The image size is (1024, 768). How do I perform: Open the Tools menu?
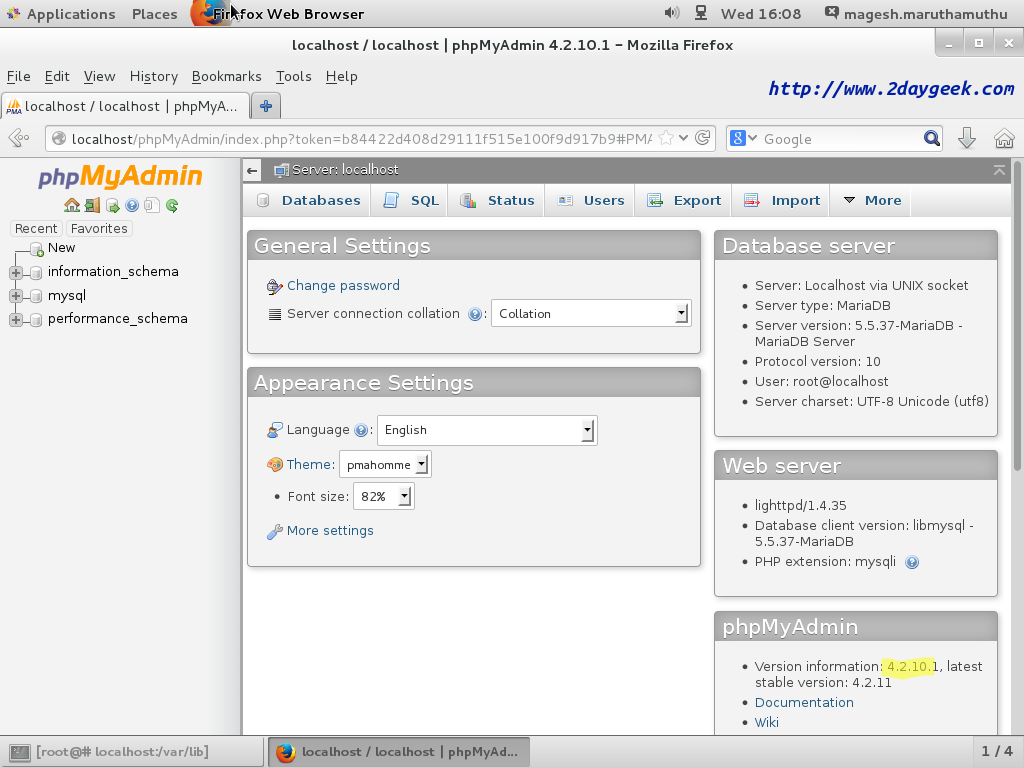(x=293, y=76)
